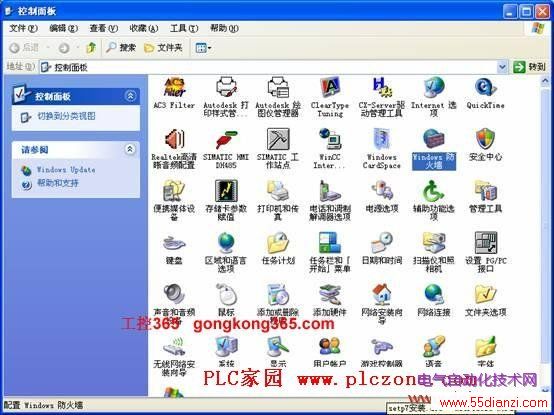Click the Windows Update link
554x415 pixels.
tap(66, 170)
